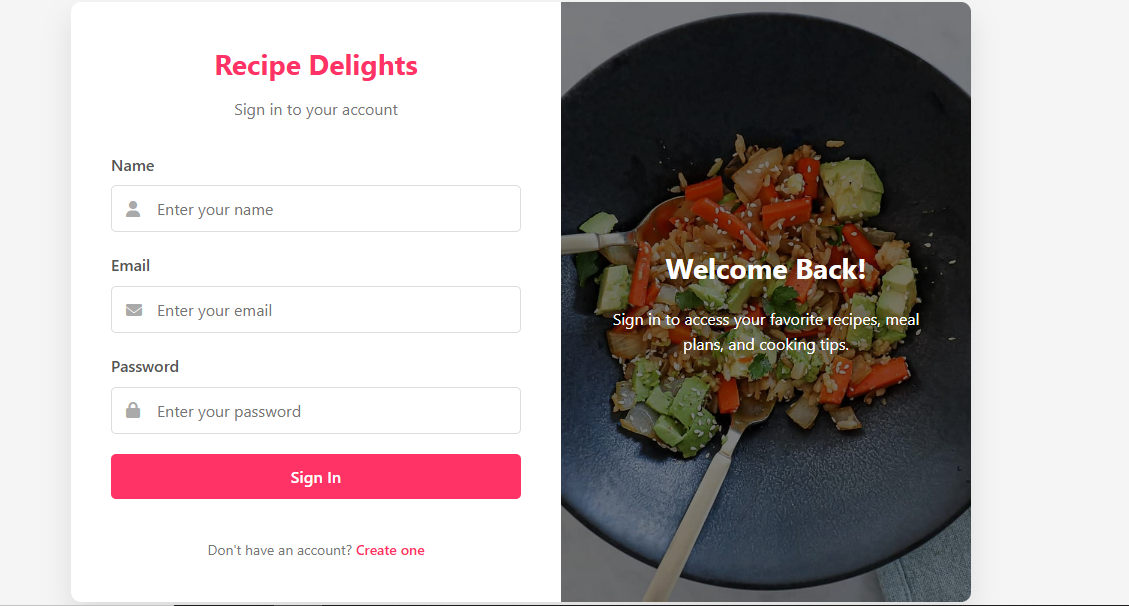Focus the 'Enter your password' input

(315, 410)
